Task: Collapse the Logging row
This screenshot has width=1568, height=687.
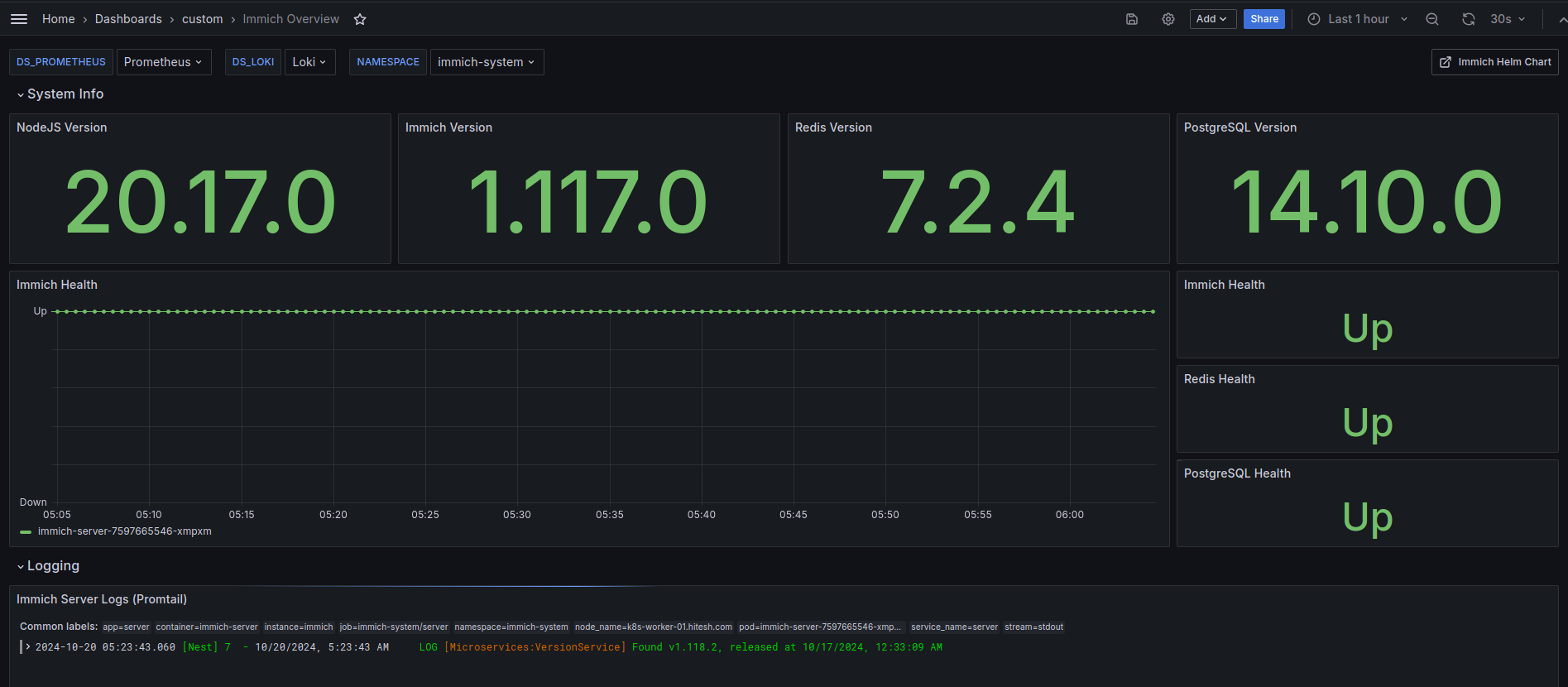Action: (x=48, y=566)
